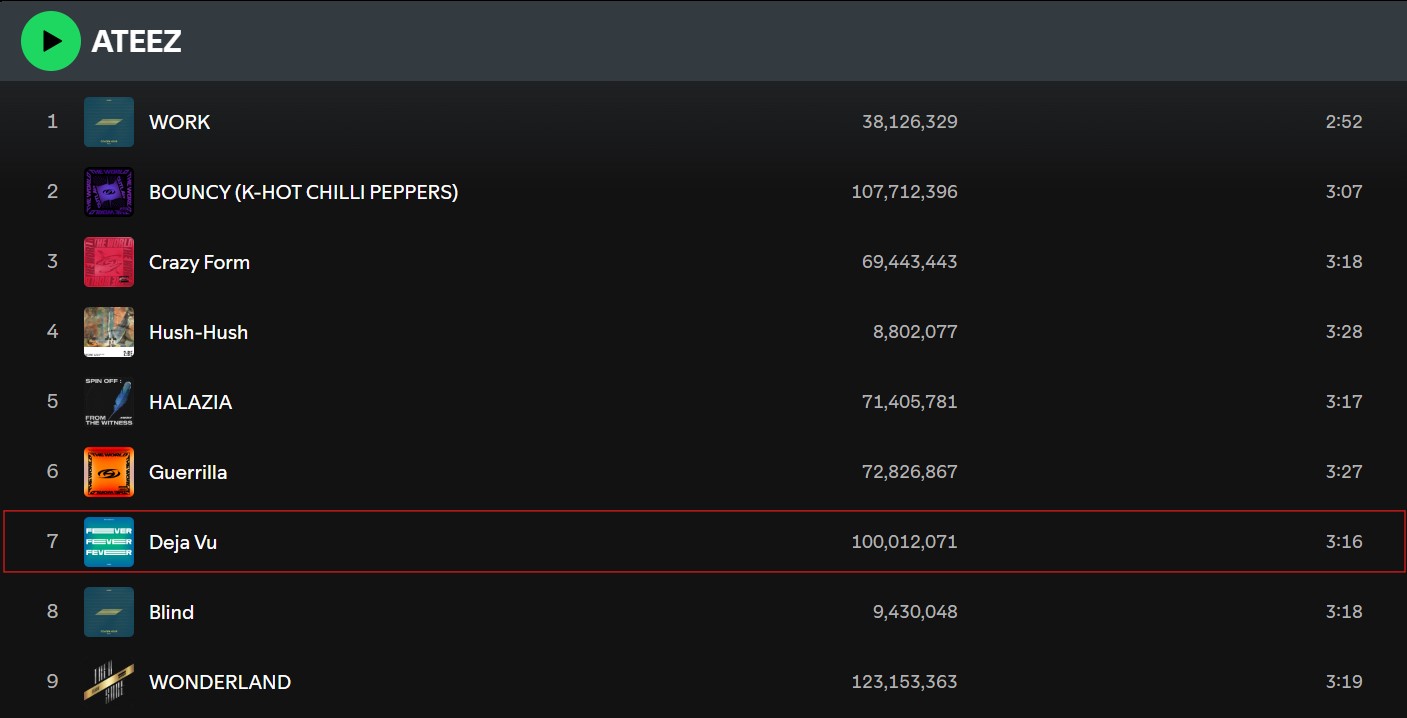The width and height of the screenshot is (1407, 718).
Task: Click the 3:17 duration for HALAZIA
Action: coord(1344,402)
